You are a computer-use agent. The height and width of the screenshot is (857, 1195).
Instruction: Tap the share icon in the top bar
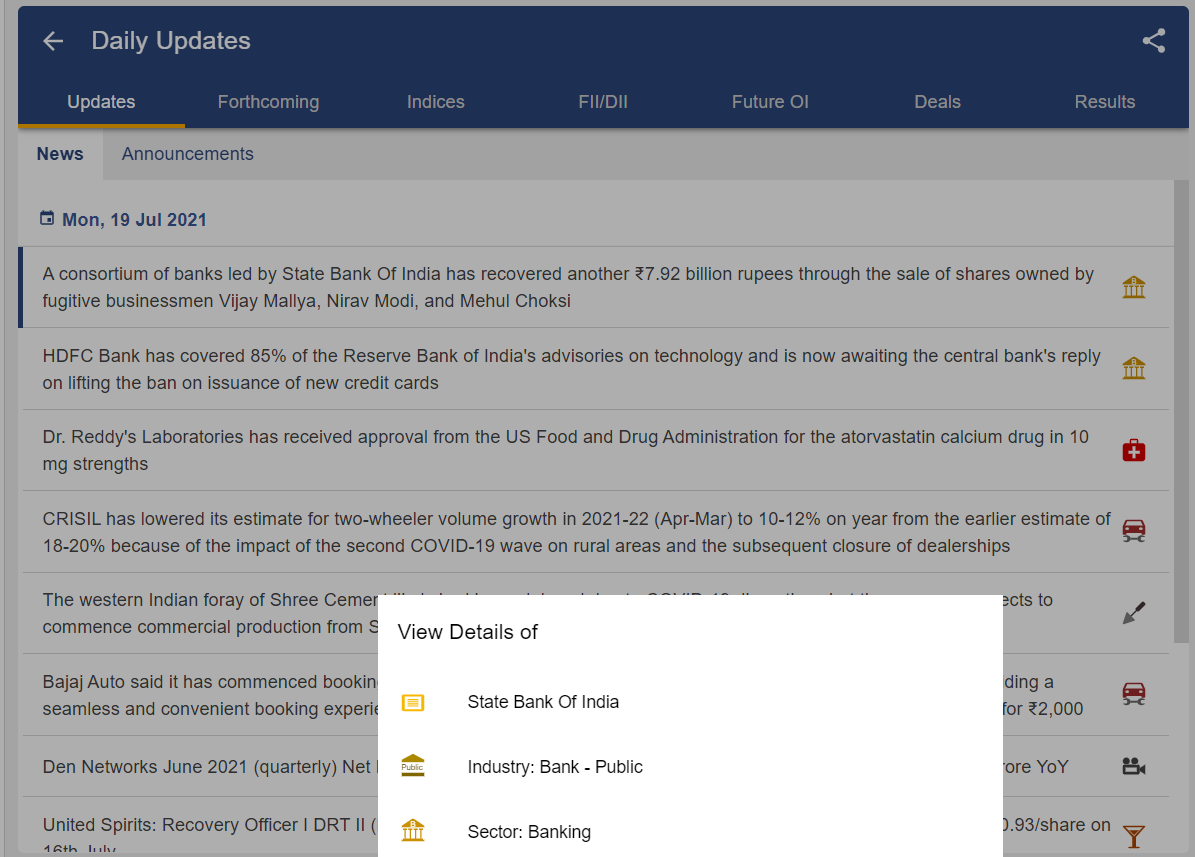(1154, 41)
